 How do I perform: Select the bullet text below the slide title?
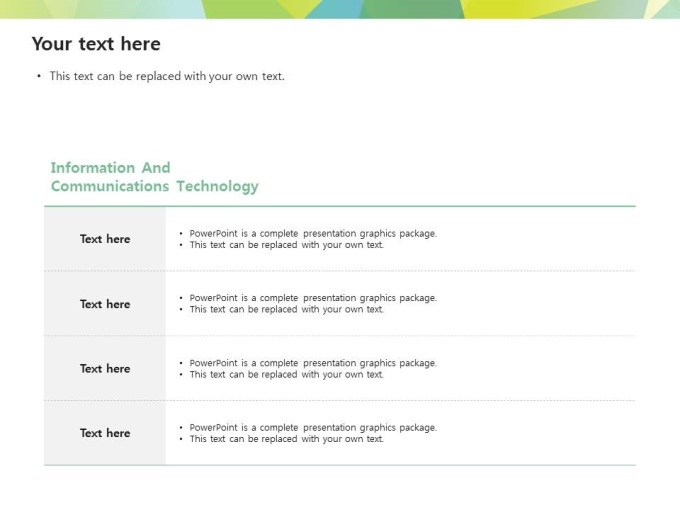pyautogui.click(x=167, y=76)
